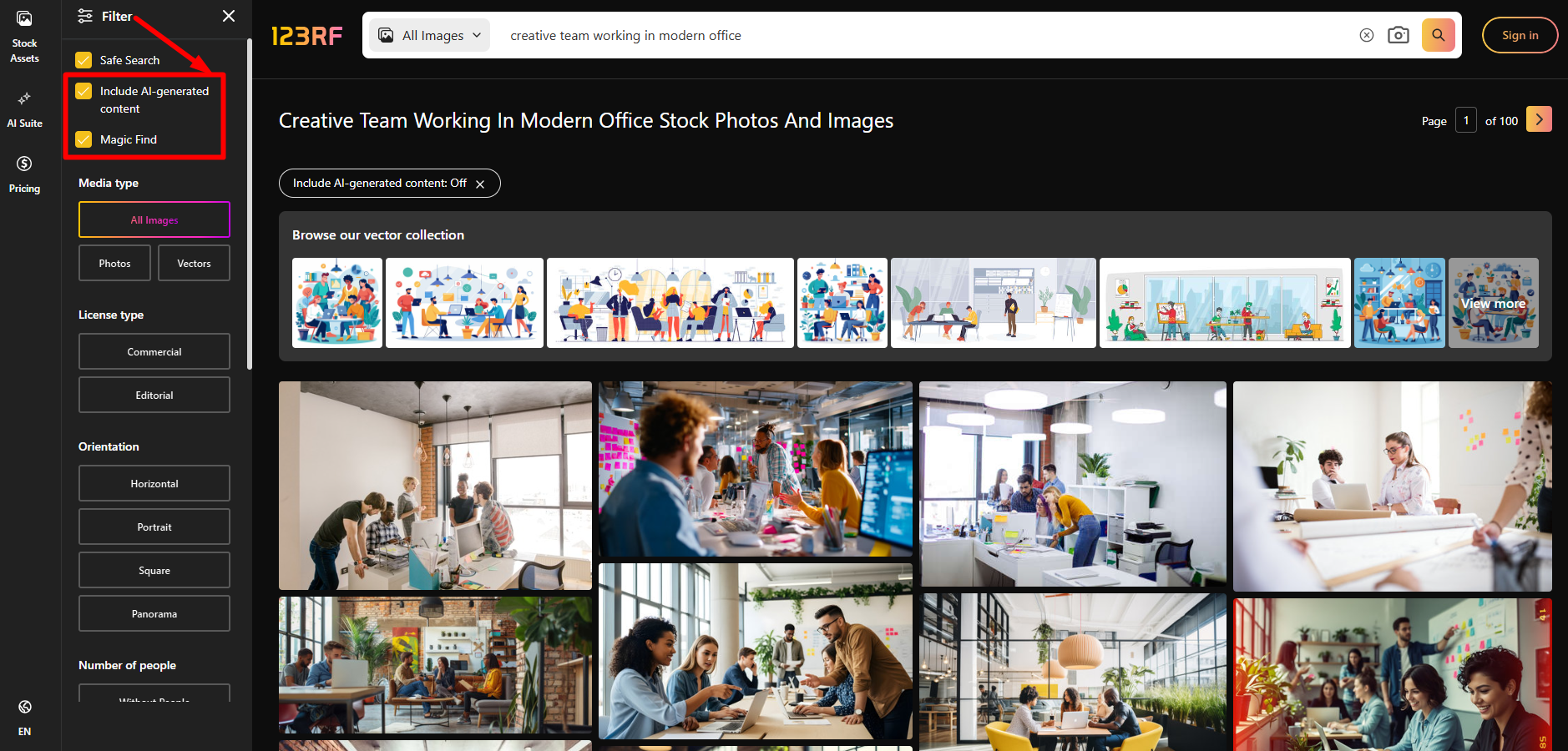The height and width of the screenshot is (751, 1568).
Task: Expand the All Images dropdown
Action: click(430, 35)
